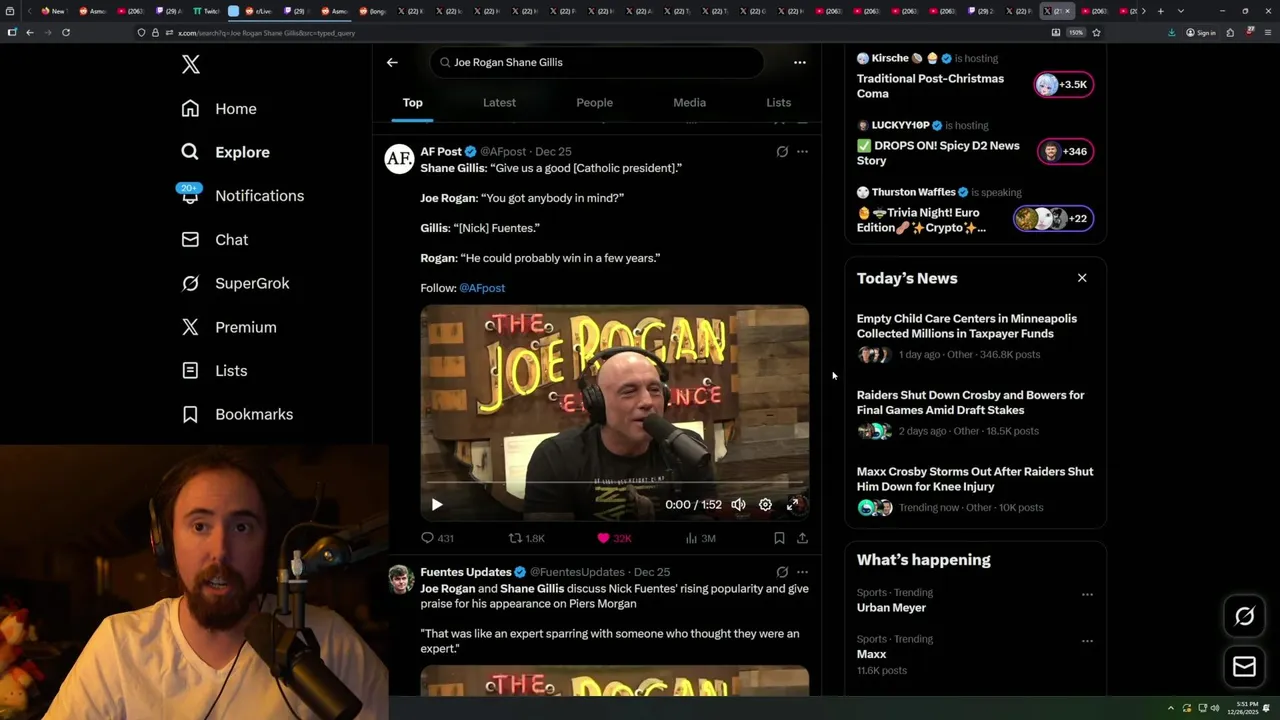Image resolution: width=1280 pixels, height=720 pixels.
Task: Click Grok icon on AF Post tweet
Action: [x=782, y=152]
